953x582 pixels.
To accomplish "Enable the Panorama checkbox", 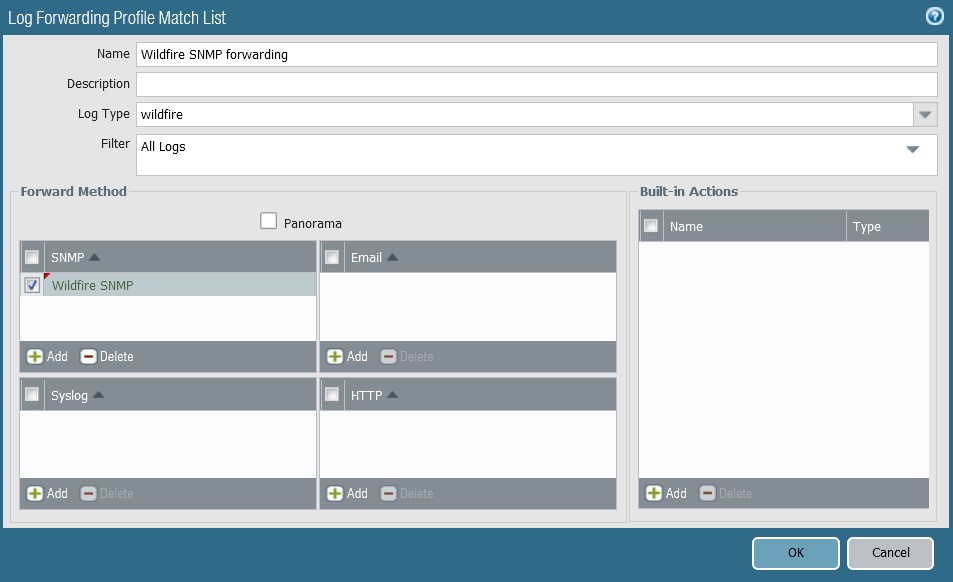I will pyautogui.click(x=268, y=222).
